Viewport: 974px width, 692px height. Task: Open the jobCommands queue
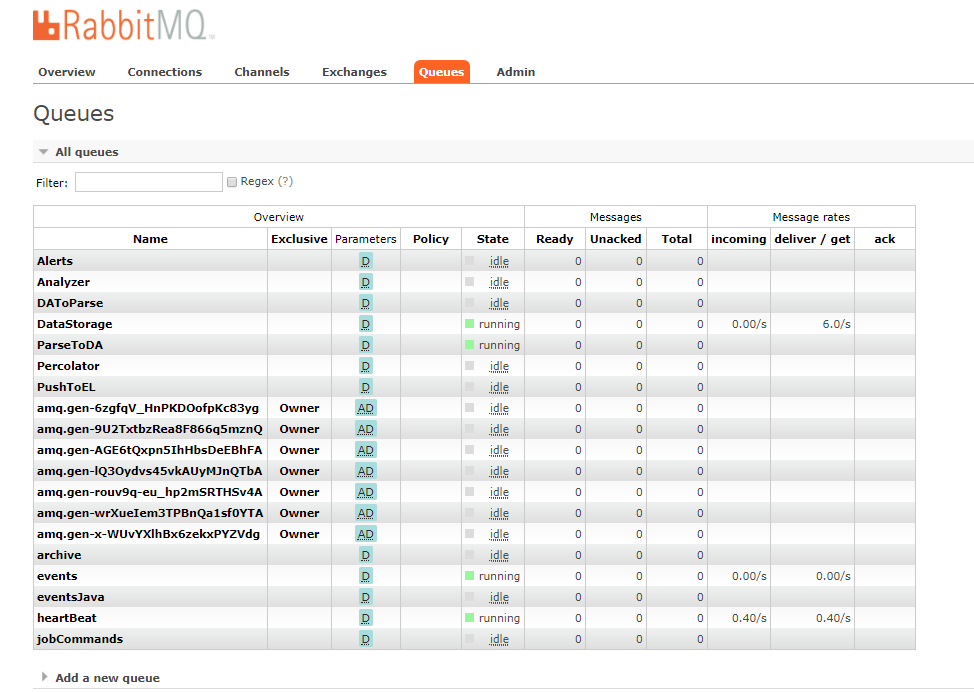pos(80,639)
